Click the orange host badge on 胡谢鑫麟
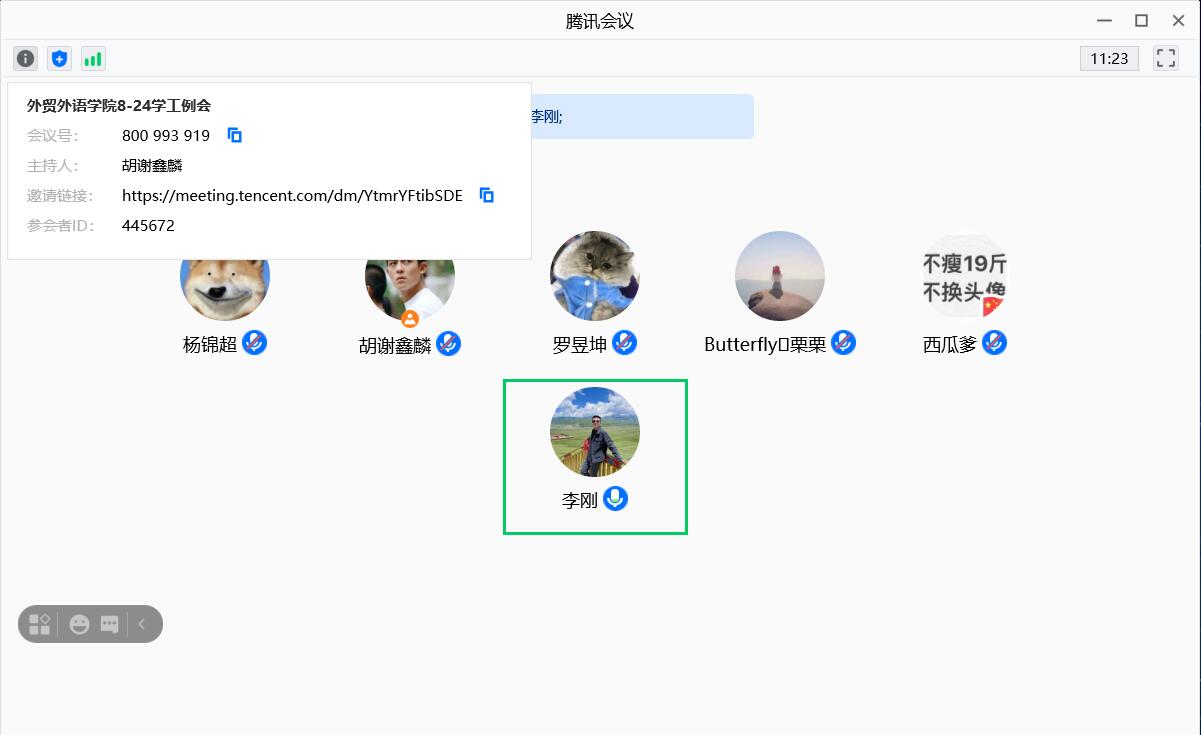The height and width of the screenshot is (735, 1201). 410,319
